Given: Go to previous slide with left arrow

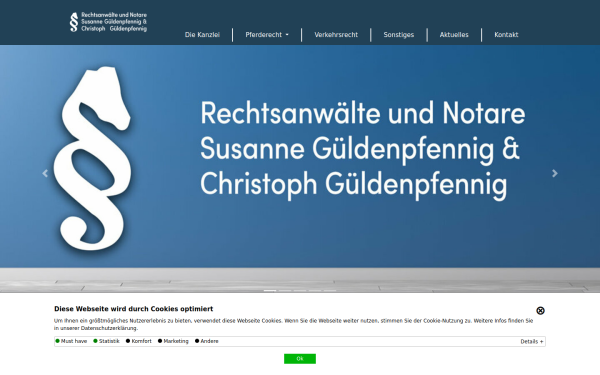Looking at the screenshot, I should [45, 173].
